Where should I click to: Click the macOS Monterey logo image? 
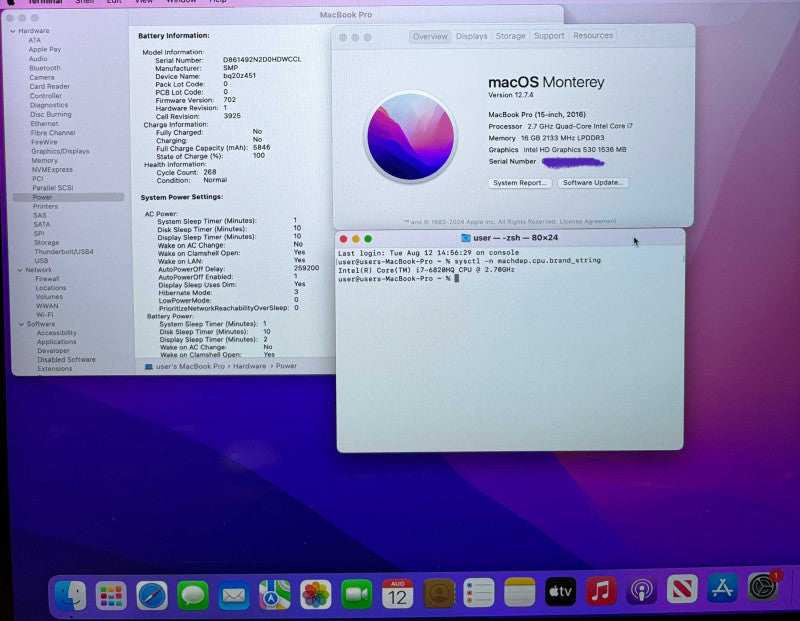tap(411, 137)
